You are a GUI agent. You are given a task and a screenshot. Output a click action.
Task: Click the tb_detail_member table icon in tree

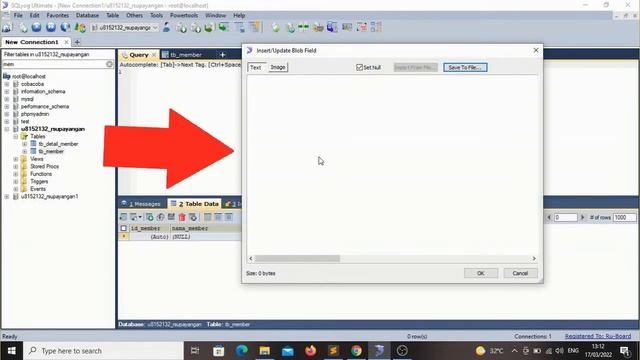point(33,144)
